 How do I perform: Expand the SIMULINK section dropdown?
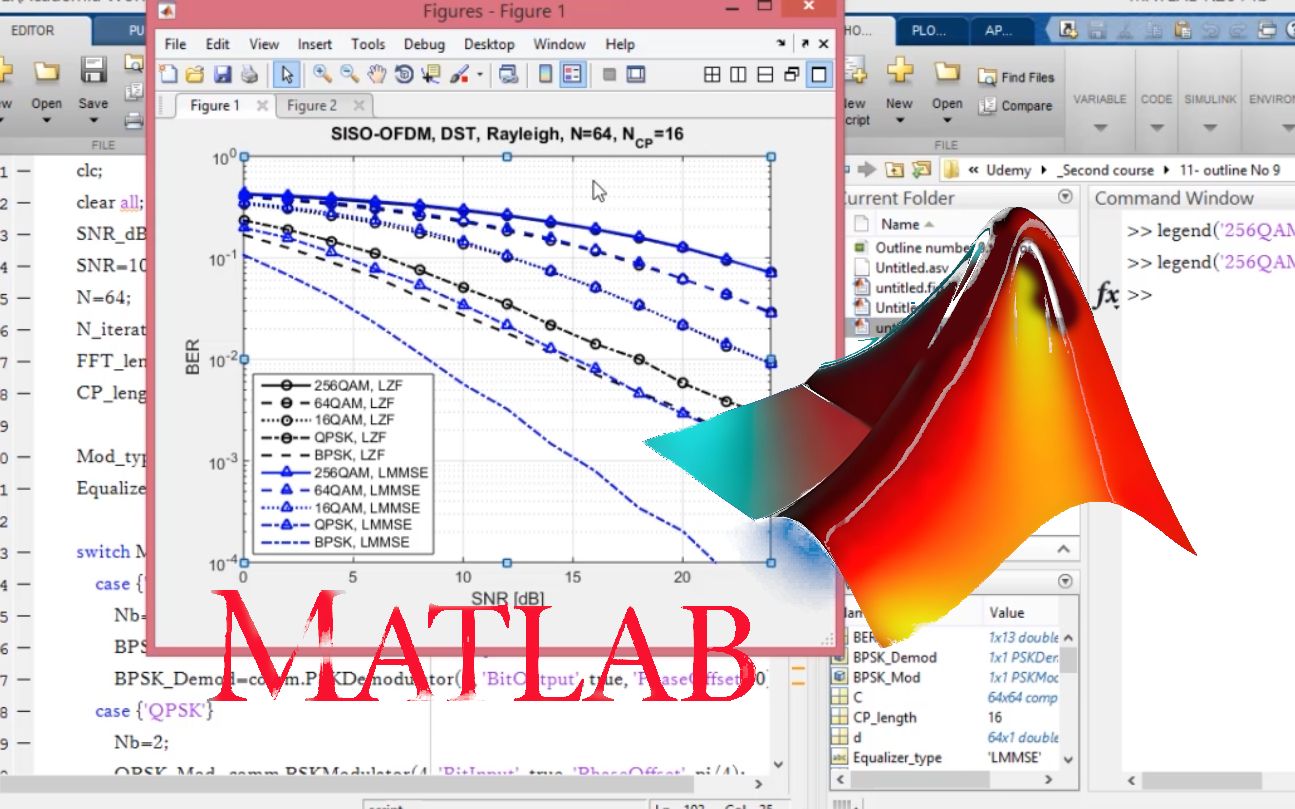1210,129
